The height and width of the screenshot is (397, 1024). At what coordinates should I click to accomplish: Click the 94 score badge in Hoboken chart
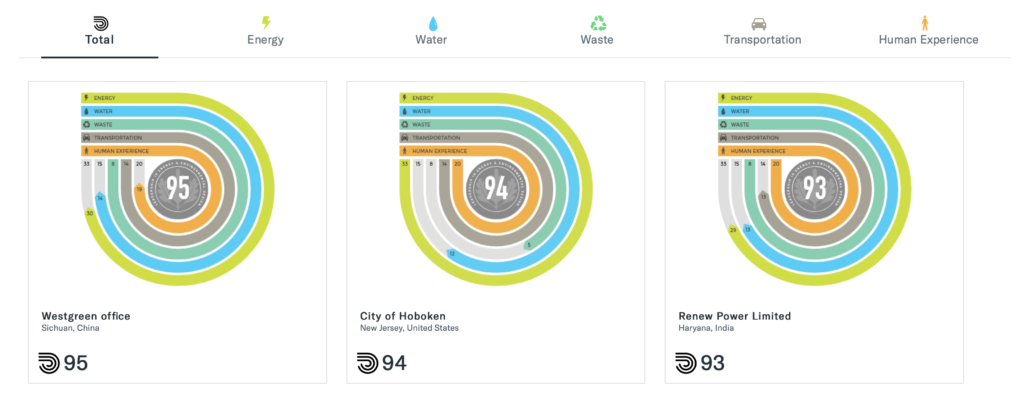coord(496,188)
